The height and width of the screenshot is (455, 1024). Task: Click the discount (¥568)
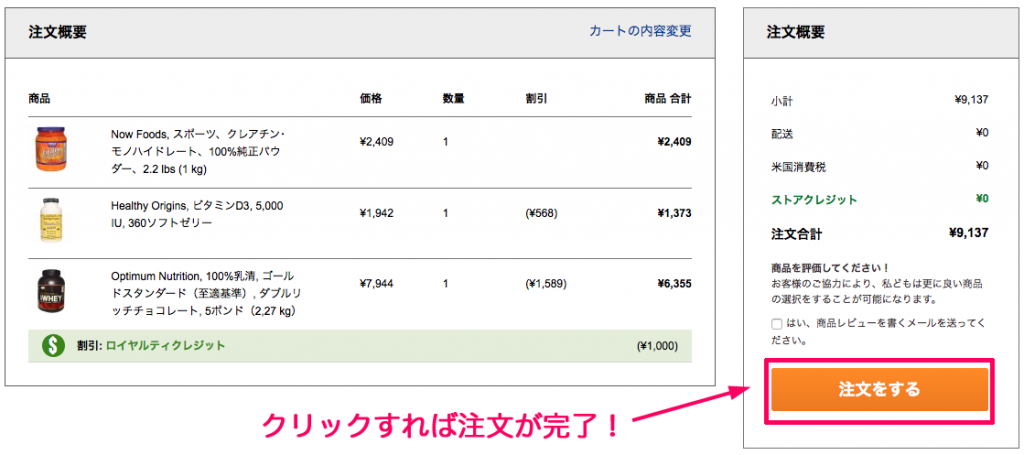click(x=541, y=213)
